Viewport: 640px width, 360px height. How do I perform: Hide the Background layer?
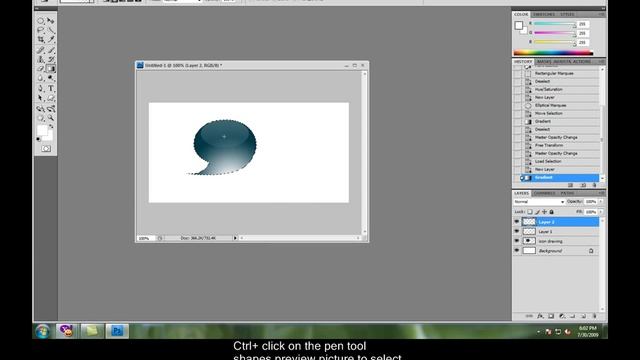tap(517, 251)
